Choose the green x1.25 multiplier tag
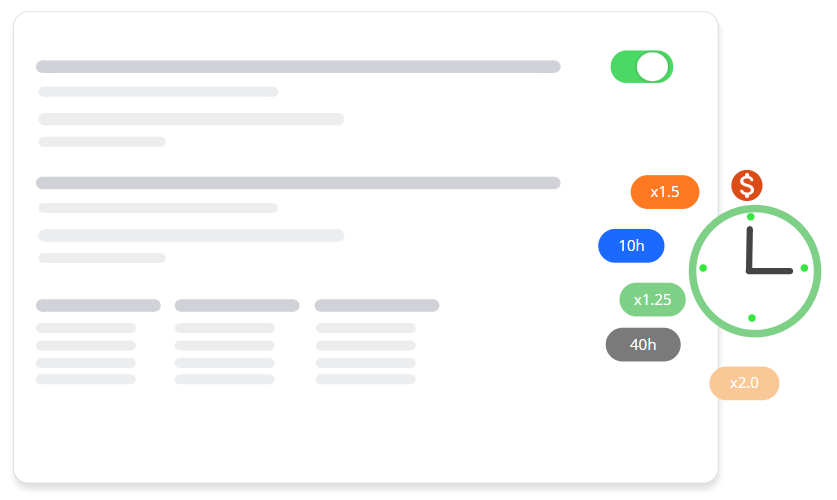This screenshot has width=837, height=500. pyautogui.click(x=652, y=300)
